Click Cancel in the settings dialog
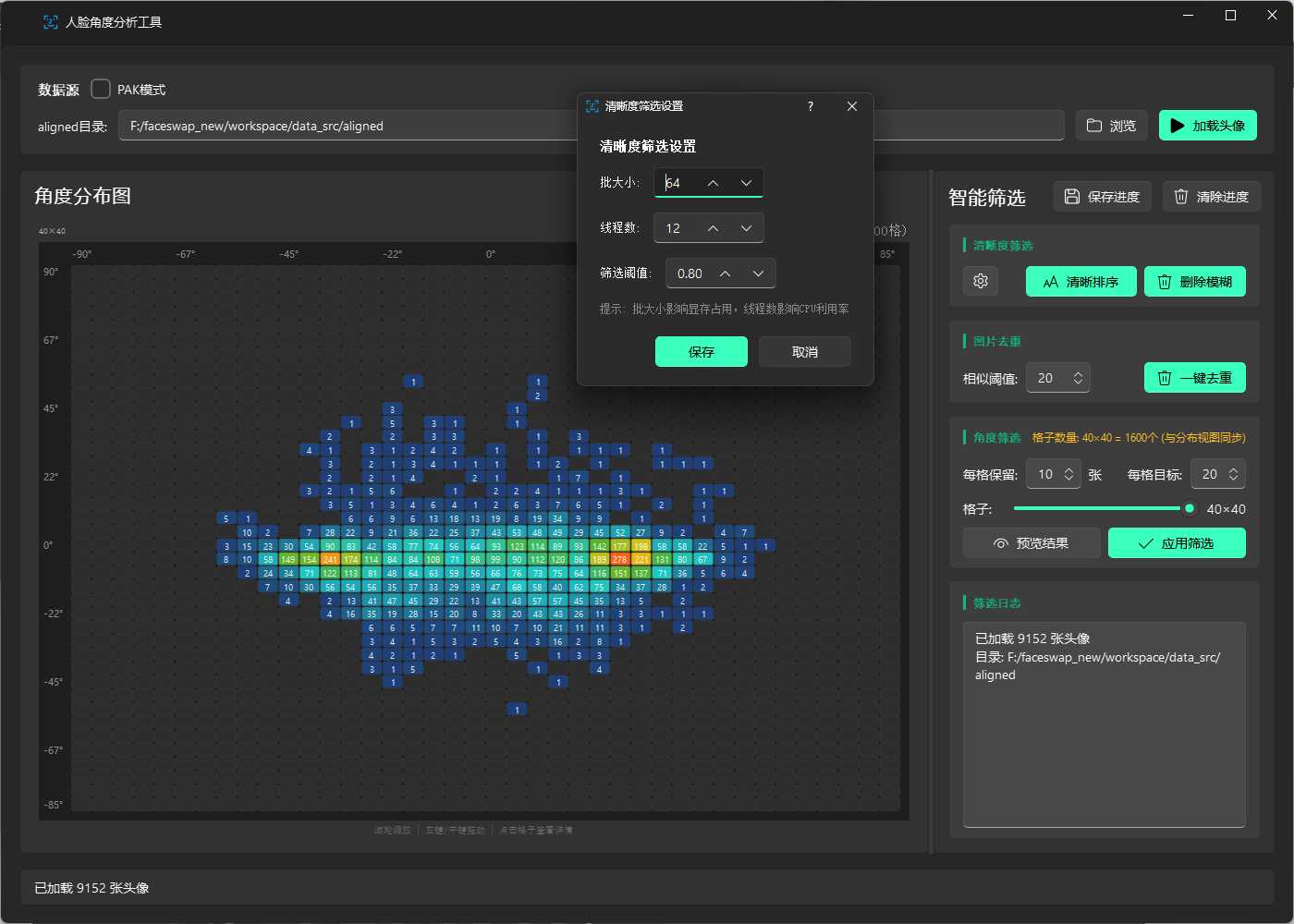The height and width of the screenshot is (924, 1294). point(804,352)
